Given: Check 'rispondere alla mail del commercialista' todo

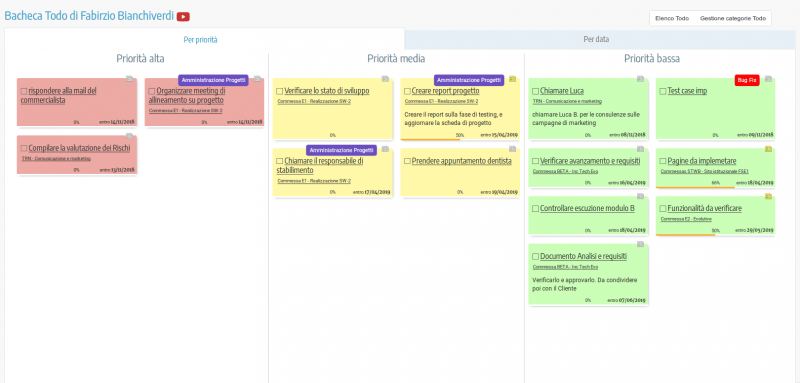Looking at the screenshot, I should [24, 91].
